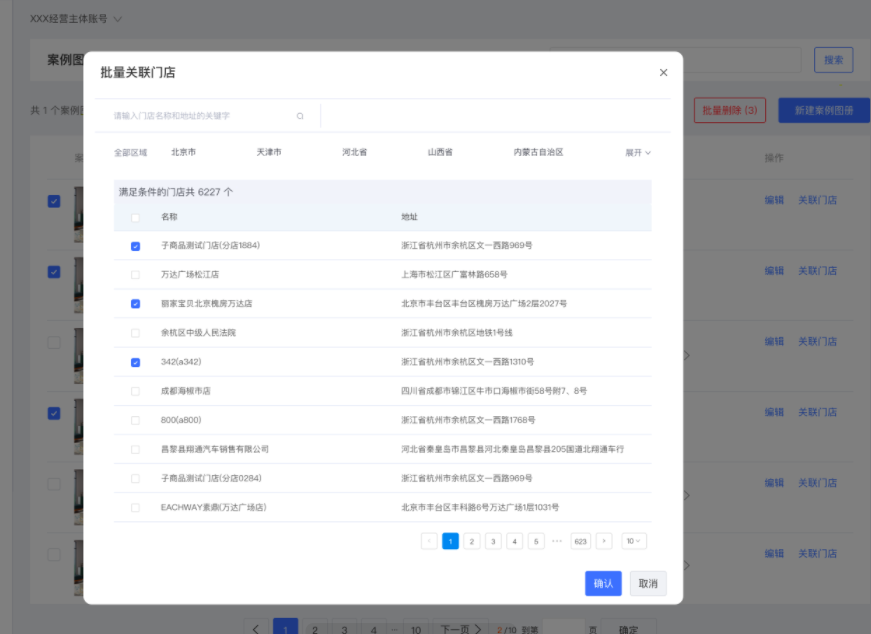Click address 上海市松江区广富林路658号

(x=454, y=274)
